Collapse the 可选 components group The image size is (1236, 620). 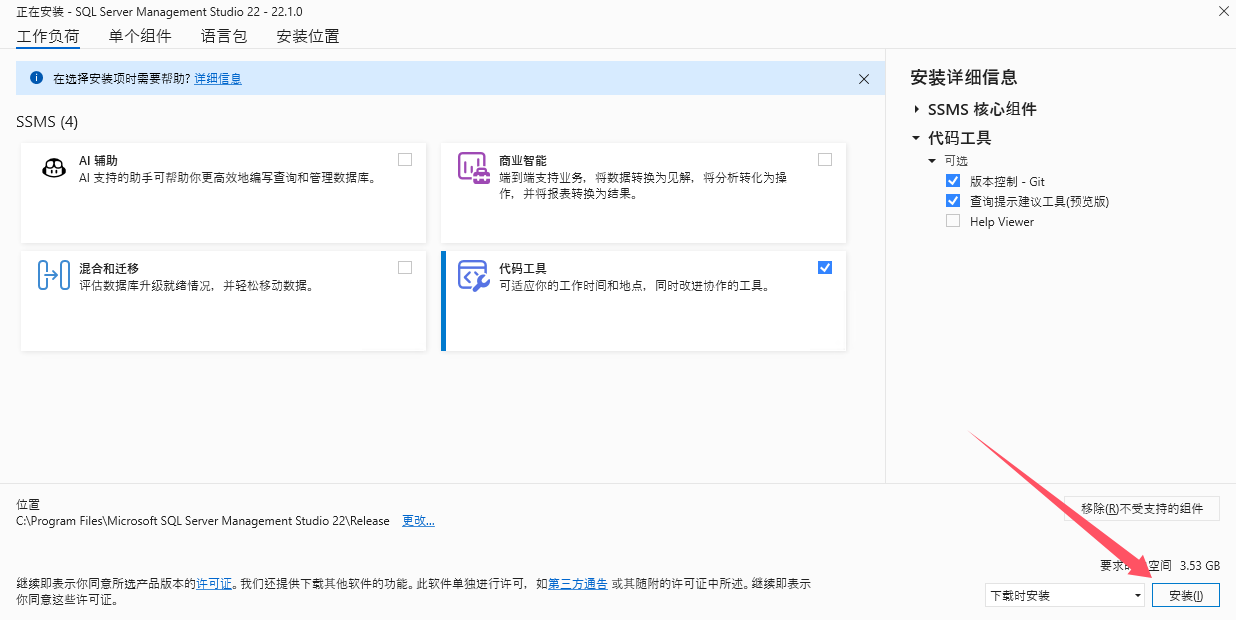(x=932, y=159)
